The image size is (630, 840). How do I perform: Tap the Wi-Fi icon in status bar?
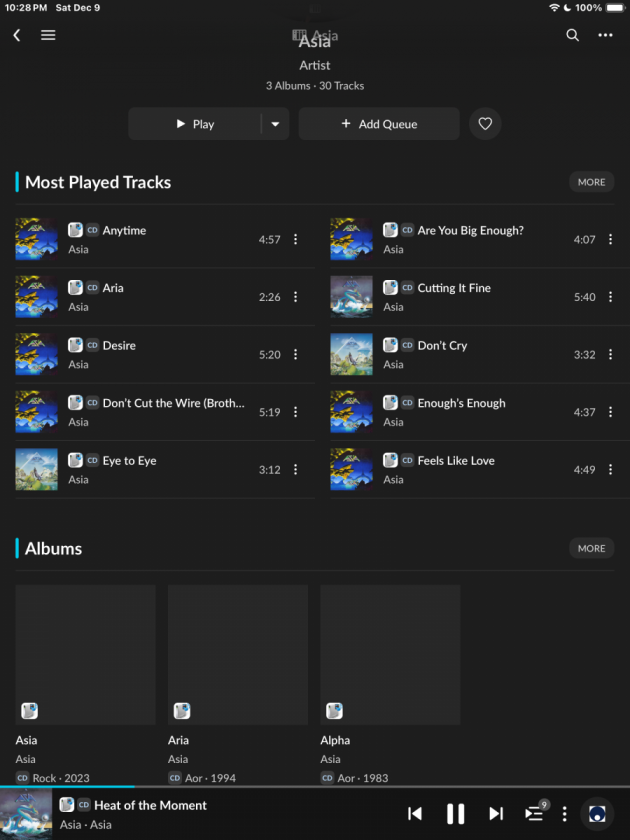coord(554,8)
